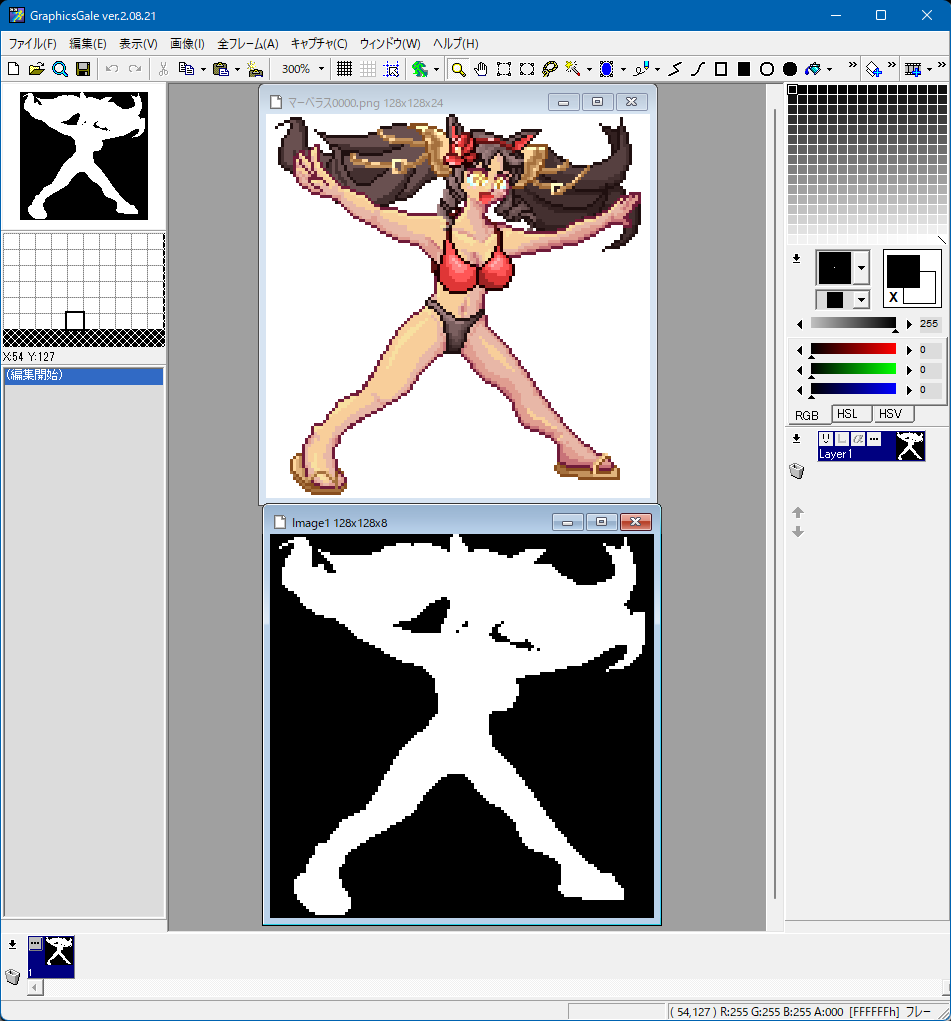Image resolution: width=951 pixels, height=1021 pixels.
Task: Click the Add Frame filmstrip icon
Action: (x=913, y=68)
